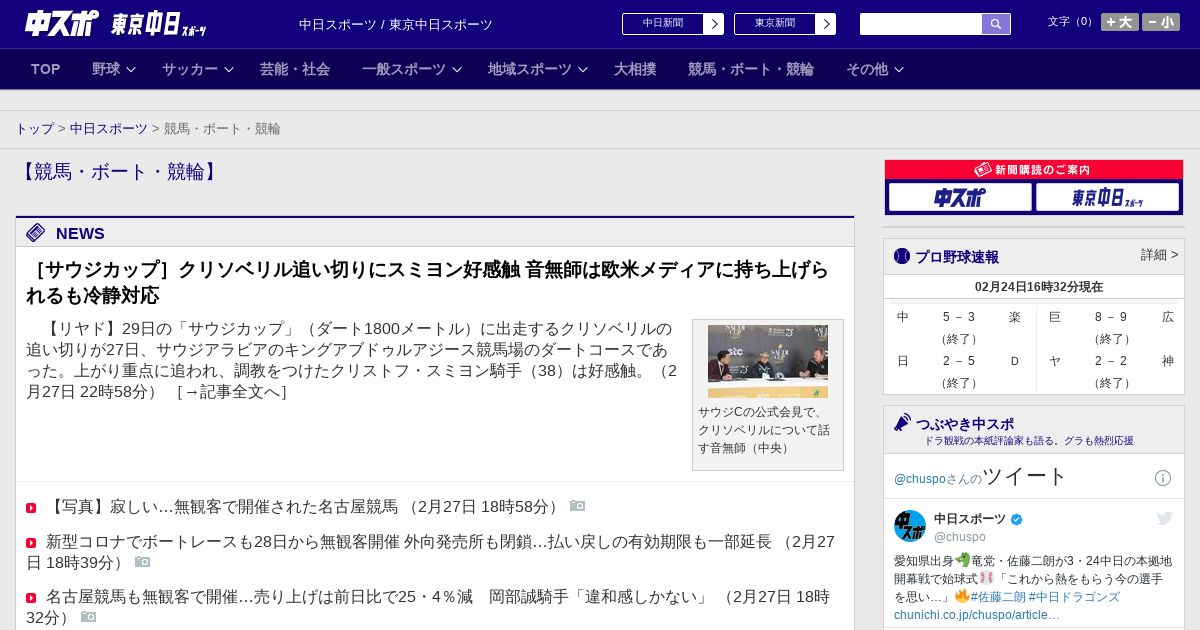This screenshot has width=1200, height=630.
Task: Click the 中スポ logo in the header
Action: click(62, 23)
